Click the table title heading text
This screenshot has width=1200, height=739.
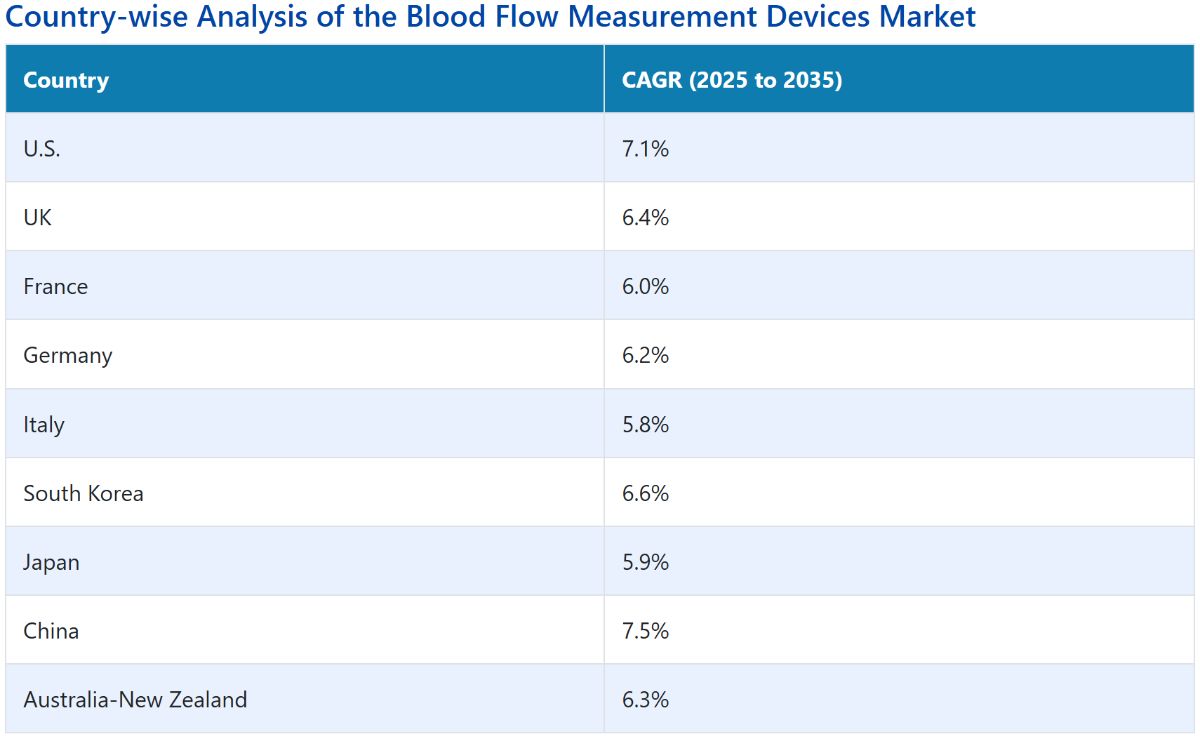tap(491, 17)
